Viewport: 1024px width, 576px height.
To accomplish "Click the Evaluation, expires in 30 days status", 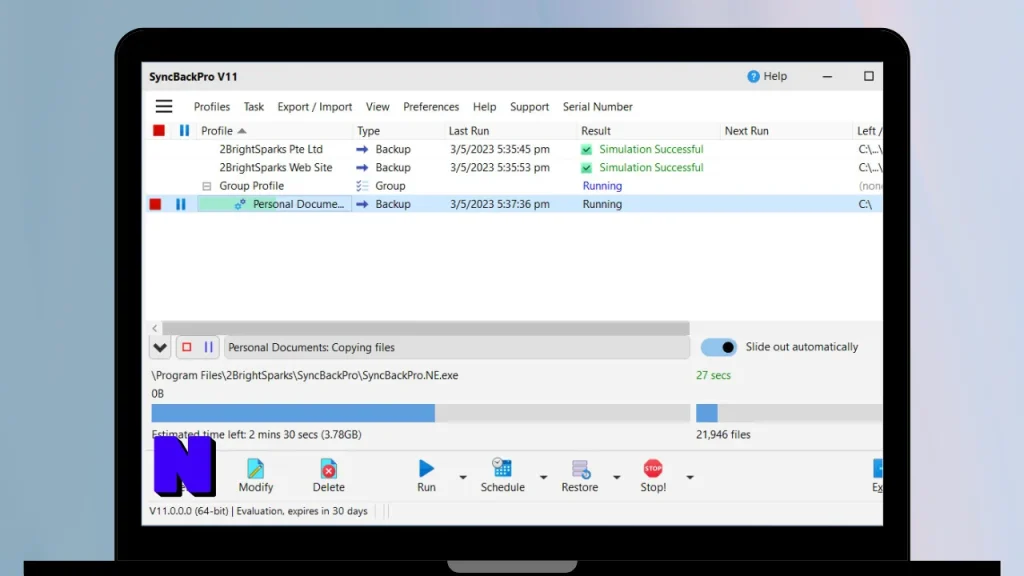I will pos(302,511).
